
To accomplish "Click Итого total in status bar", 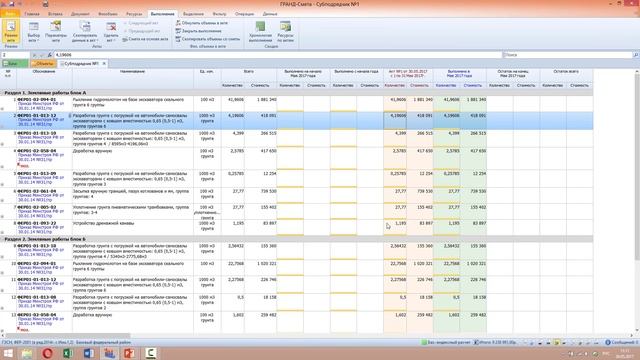I will (495, 342).
